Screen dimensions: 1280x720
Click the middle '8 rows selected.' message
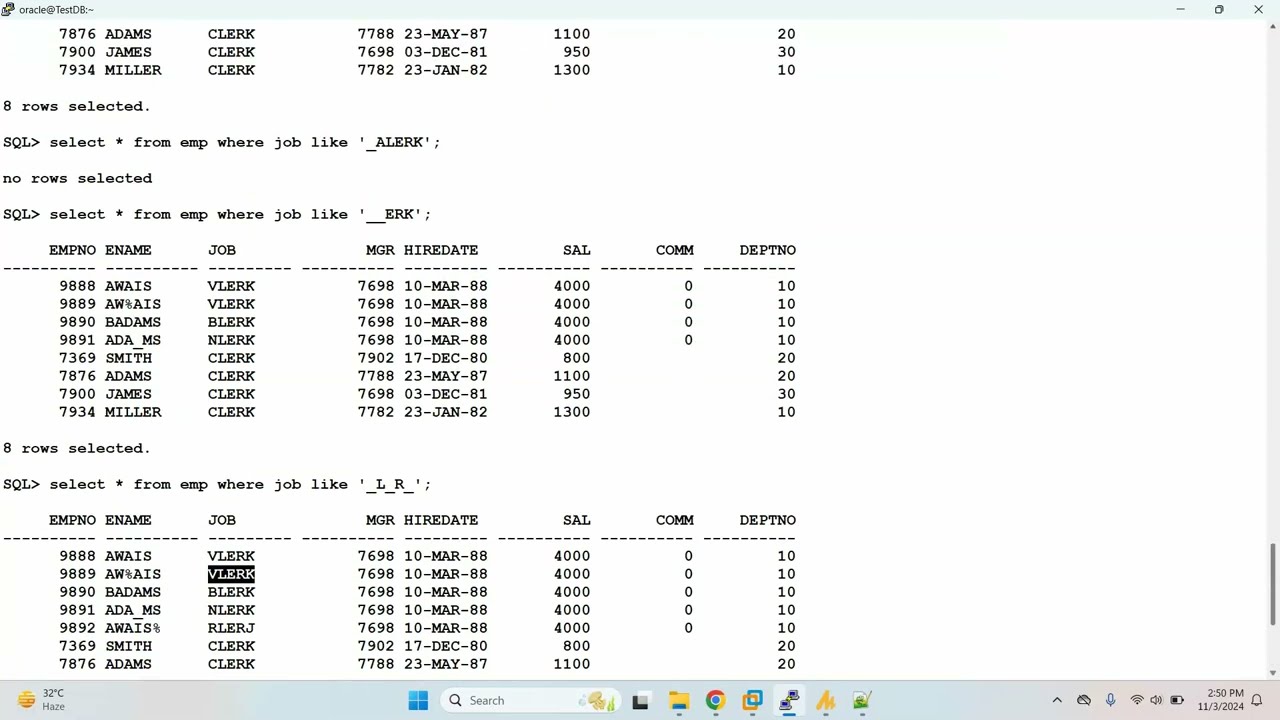[76, 448]
